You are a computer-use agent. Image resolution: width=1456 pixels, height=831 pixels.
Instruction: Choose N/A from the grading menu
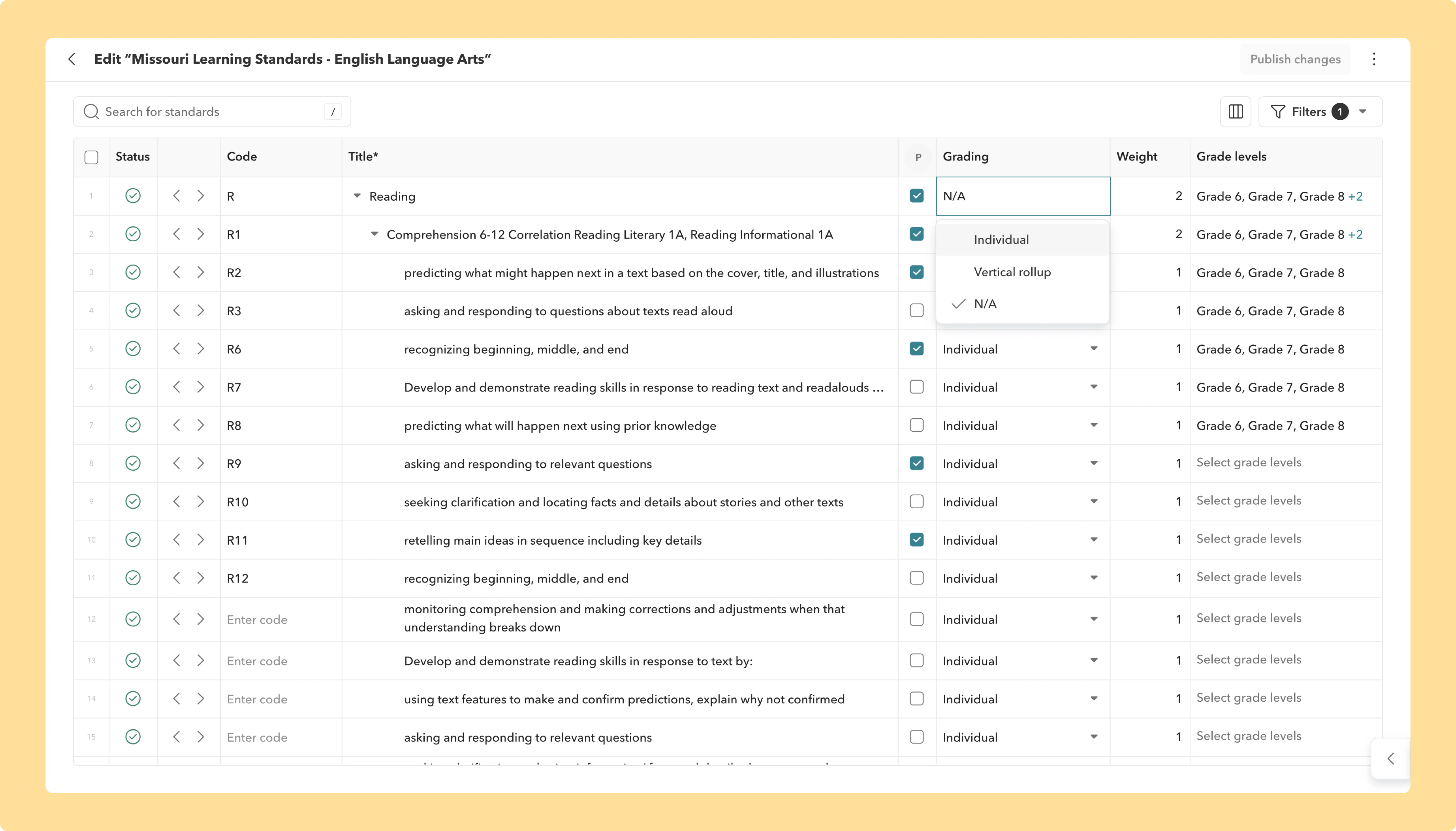[1023, 304]
